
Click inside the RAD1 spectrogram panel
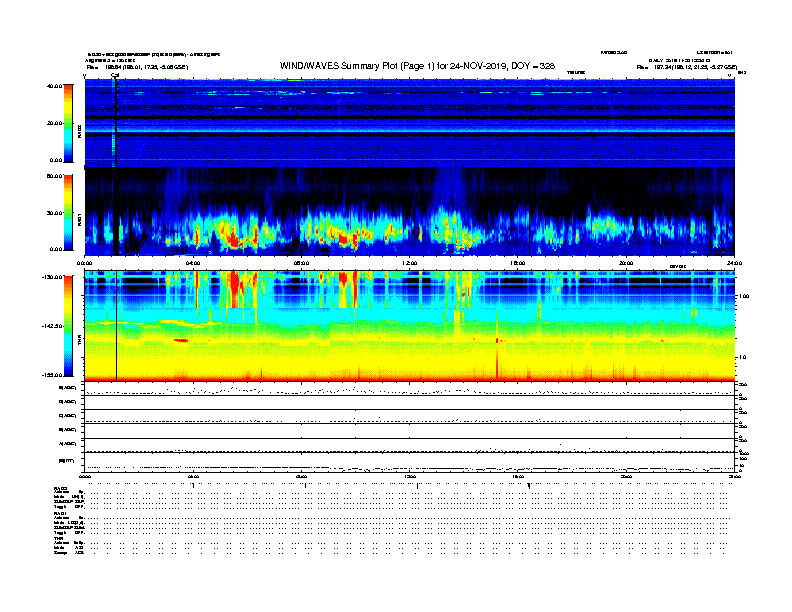(x=410, y=212)
